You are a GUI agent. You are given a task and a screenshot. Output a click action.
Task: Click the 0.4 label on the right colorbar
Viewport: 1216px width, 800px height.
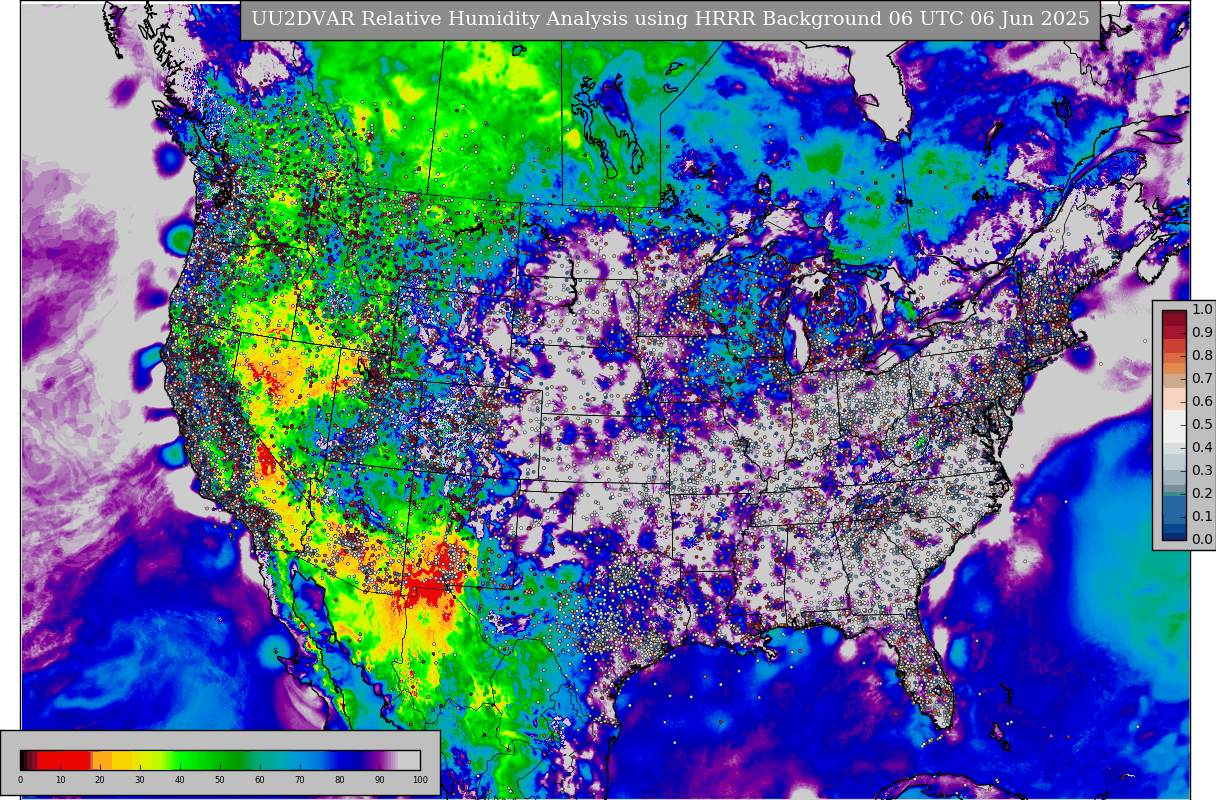[1202, 448]
